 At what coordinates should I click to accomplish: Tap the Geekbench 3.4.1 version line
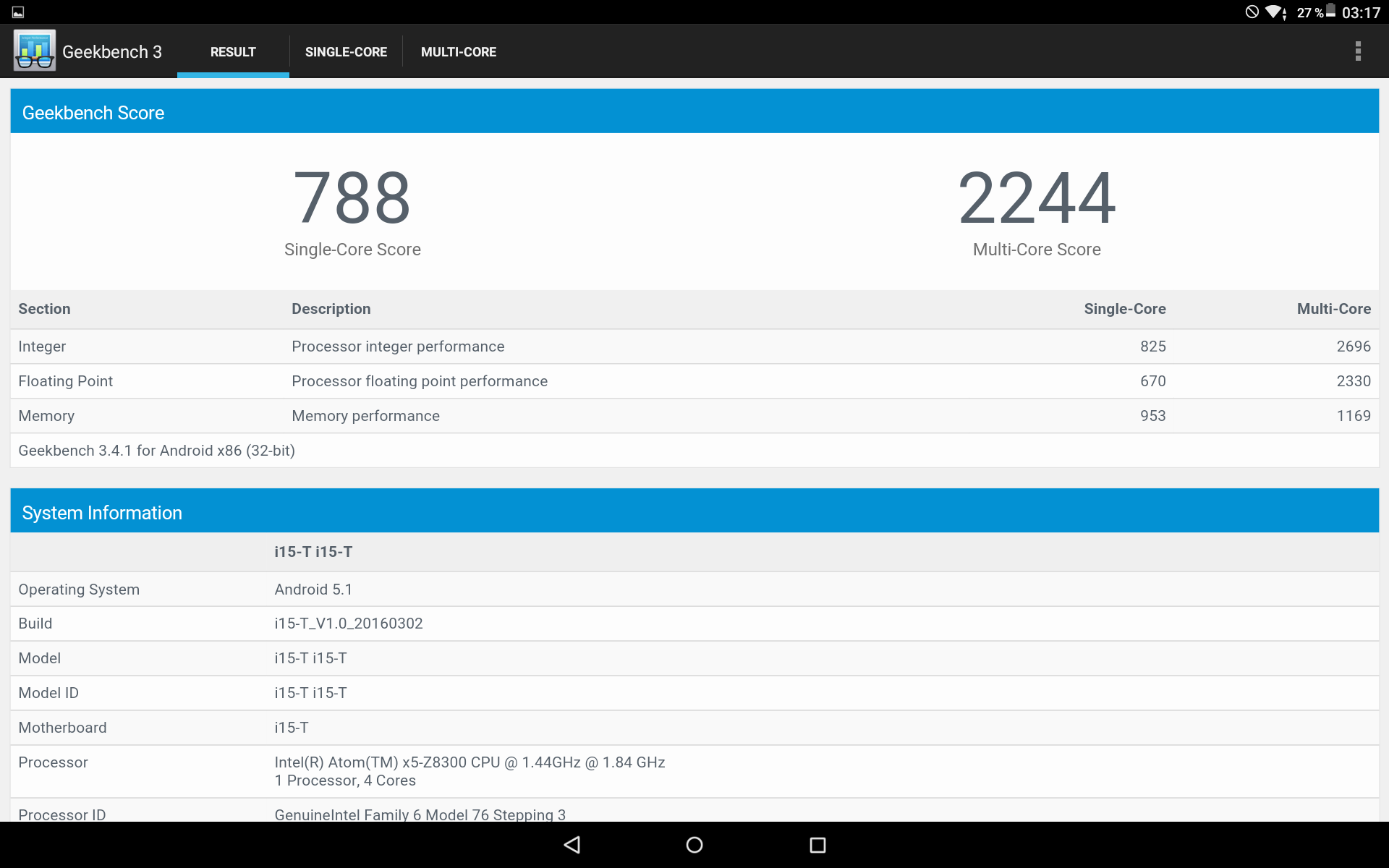coord(156,451)
